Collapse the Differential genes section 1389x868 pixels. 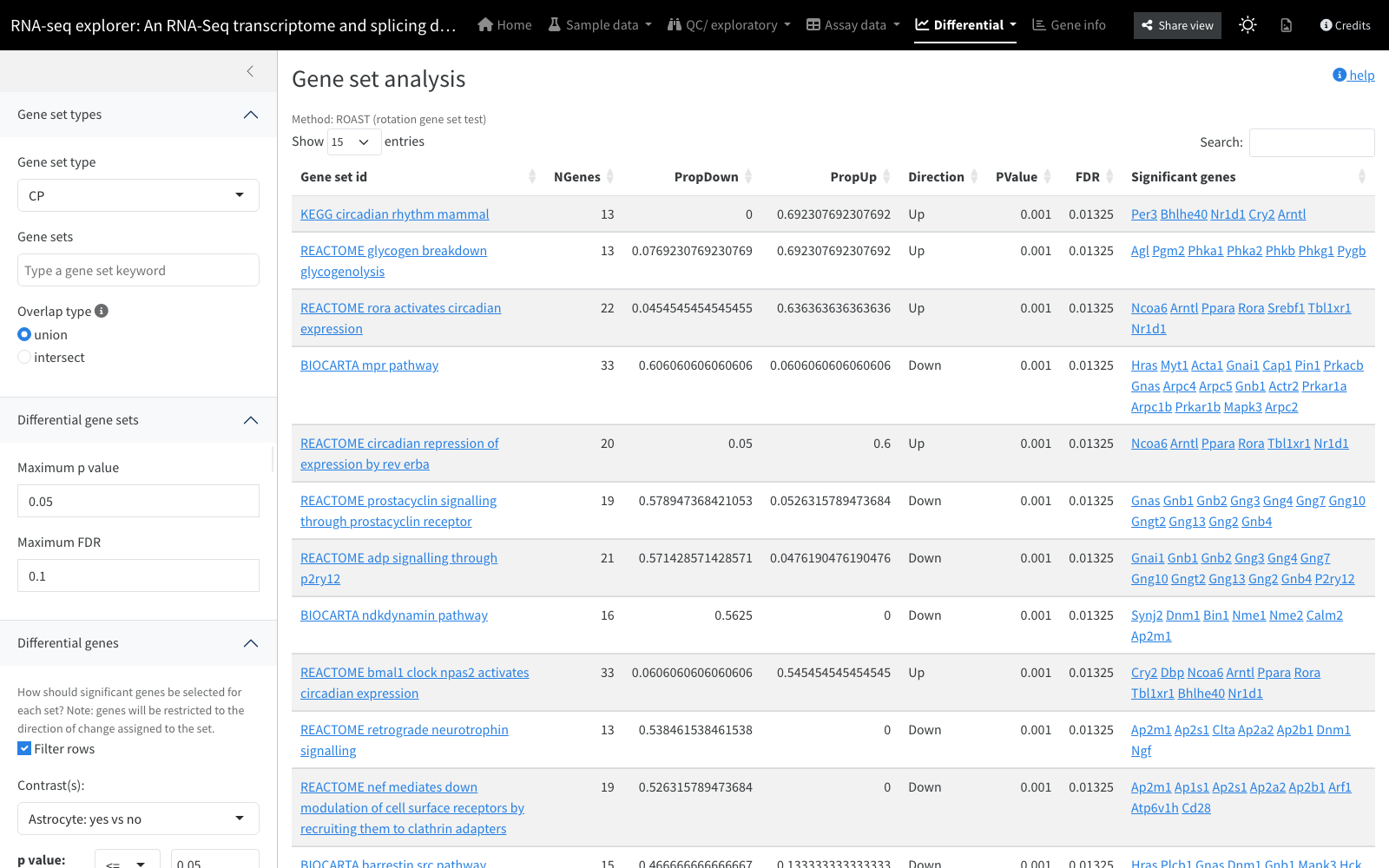point(138,643)
